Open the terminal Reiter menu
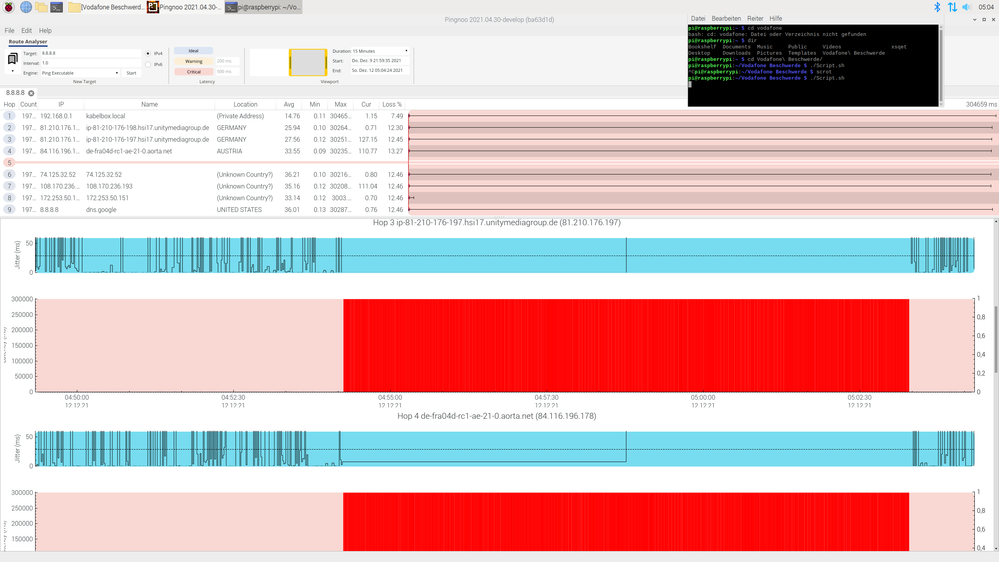The width and height of the screenshot is (999, 562). 755,18
